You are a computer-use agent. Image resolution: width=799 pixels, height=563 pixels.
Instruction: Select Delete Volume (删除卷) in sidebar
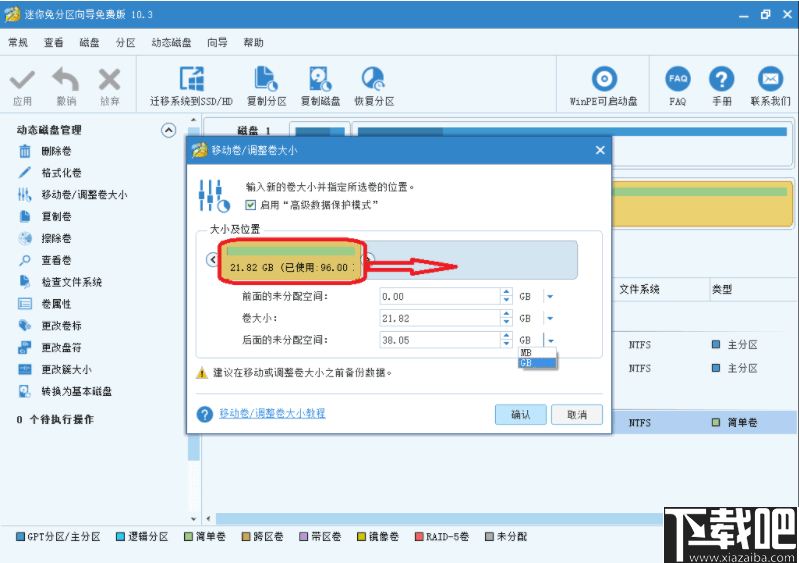click(45, 151)
